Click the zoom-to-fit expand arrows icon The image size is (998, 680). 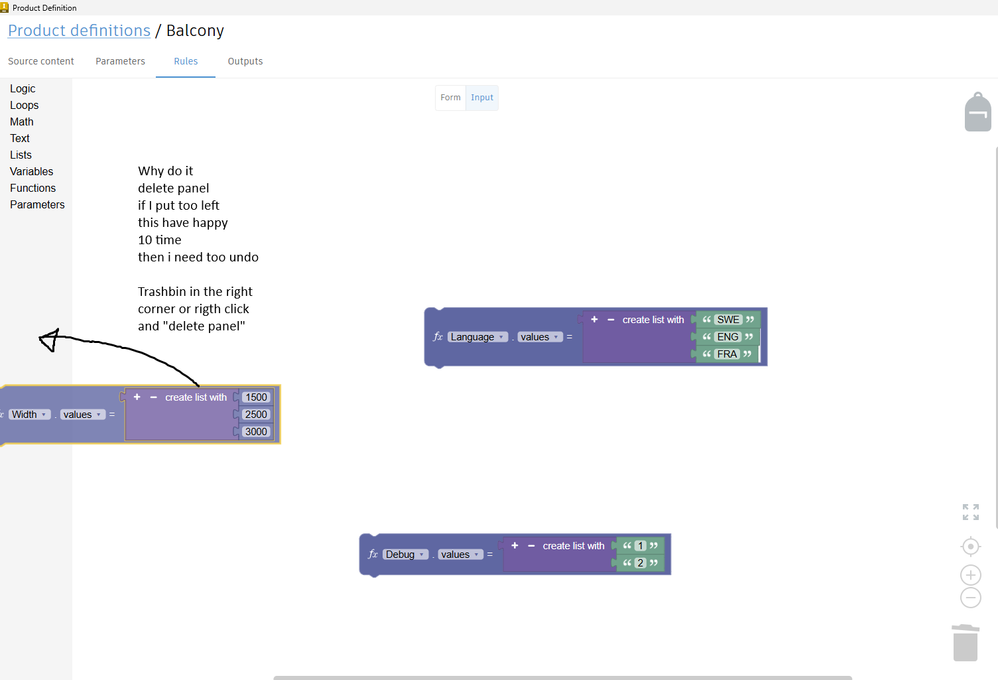[x=971, y=512]
